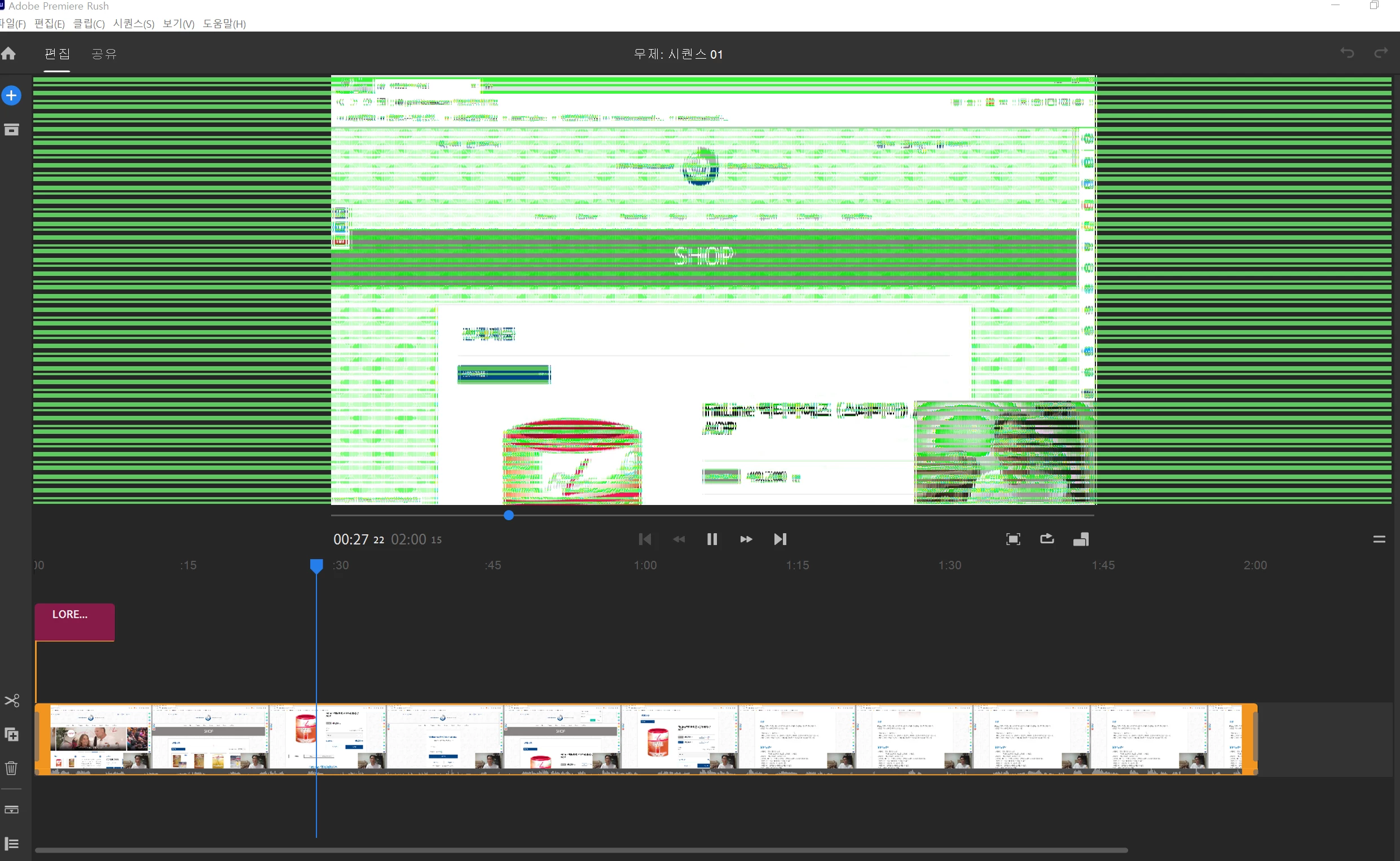Switch to the 공유 tab
Viewport: 1400px width, 861px height.
[x=104, y=54]
